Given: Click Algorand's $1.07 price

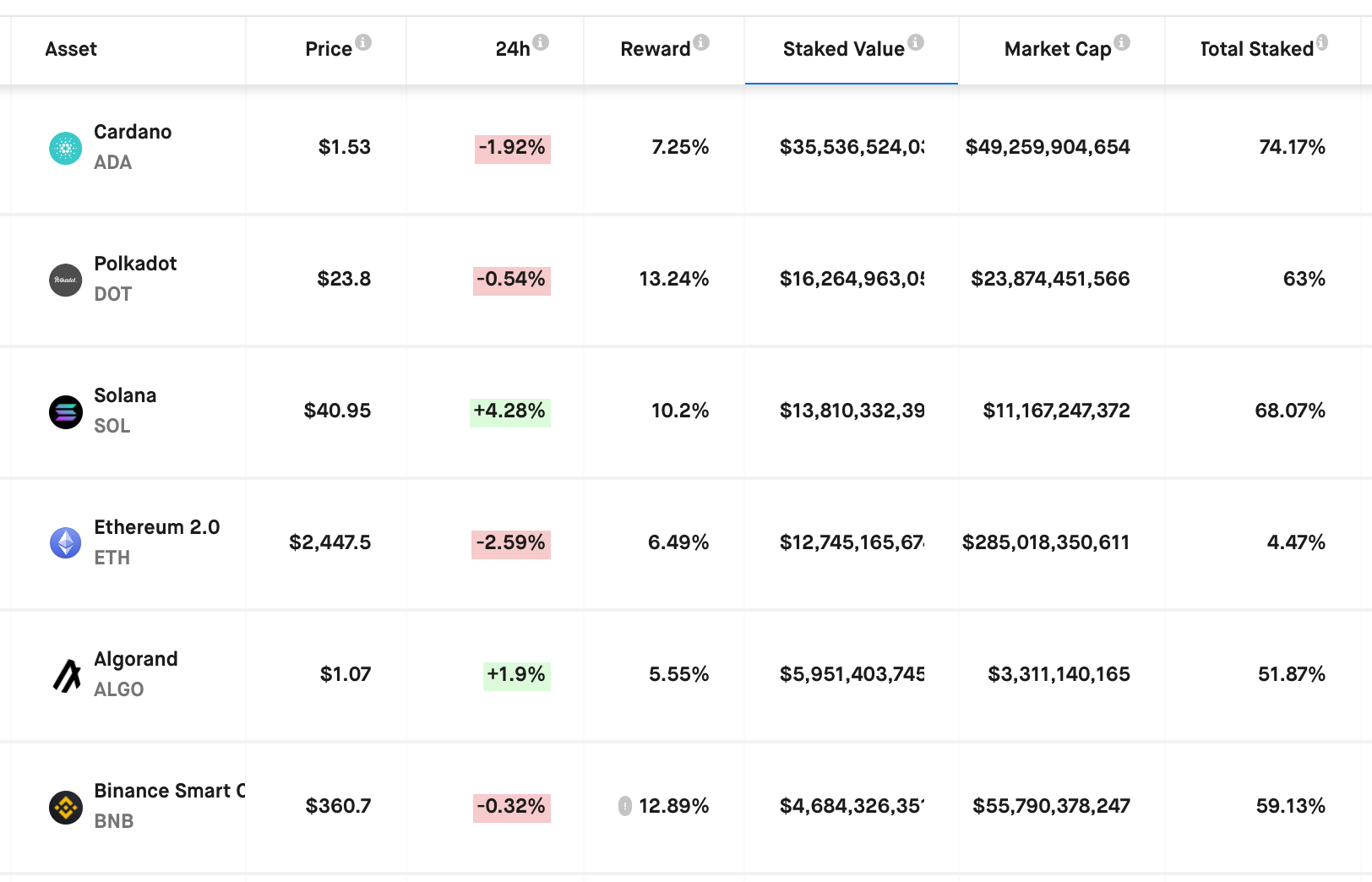Looking at the screenshot, I should (346, 674).
